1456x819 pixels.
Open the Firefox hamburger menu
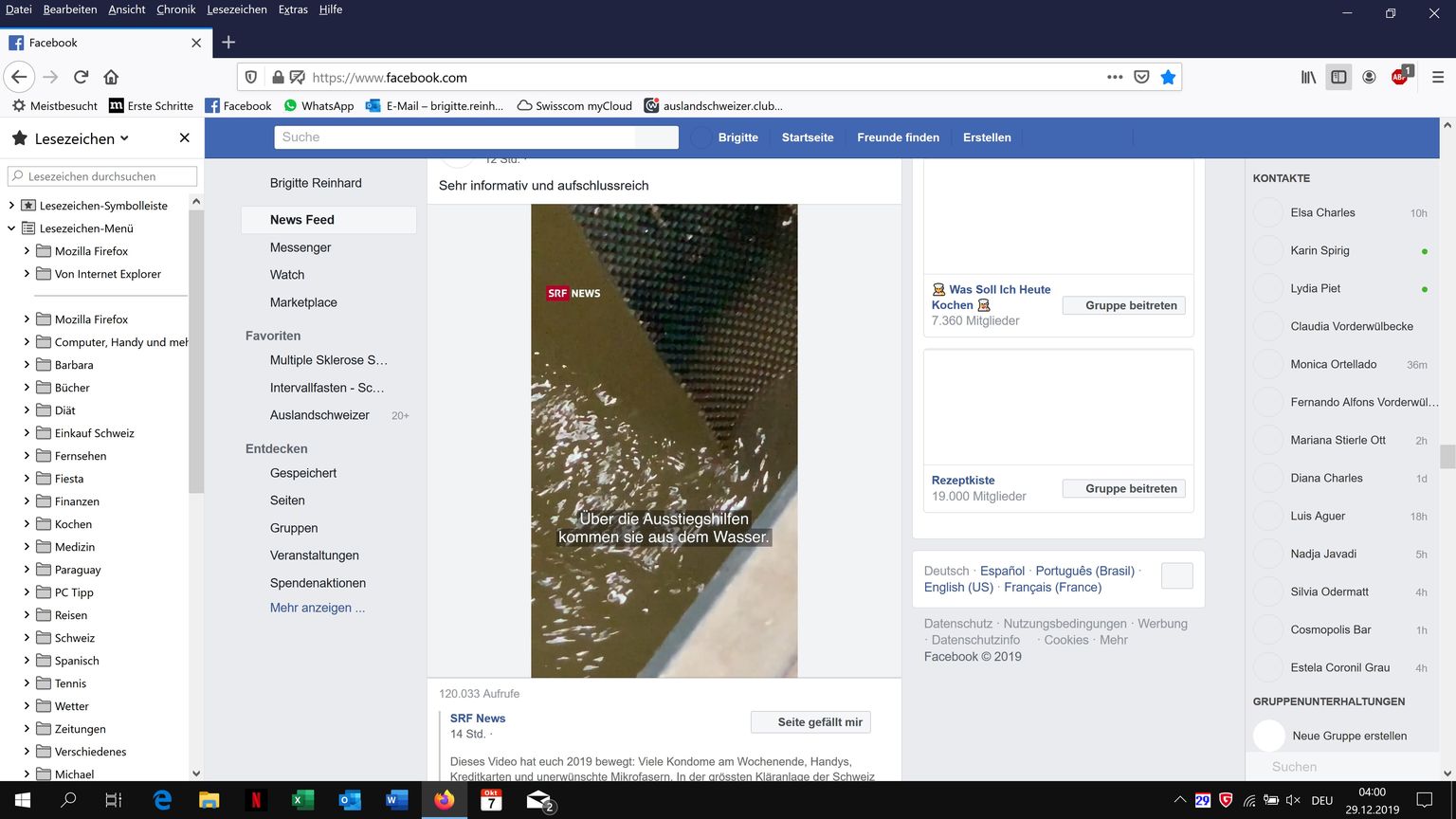[1437, 77]
